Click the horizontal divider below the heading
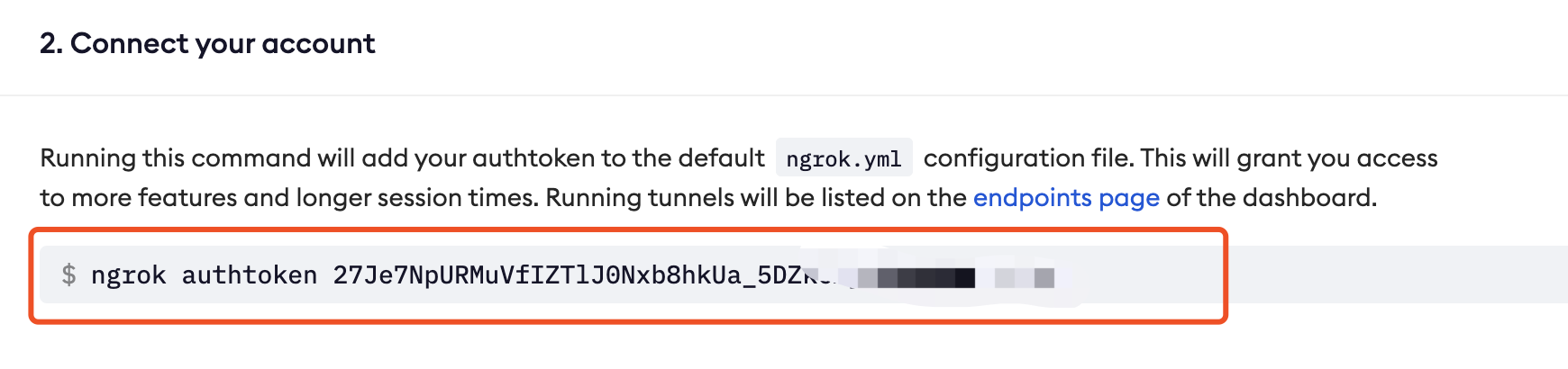1568x369 pixels. tap(784, 95)
